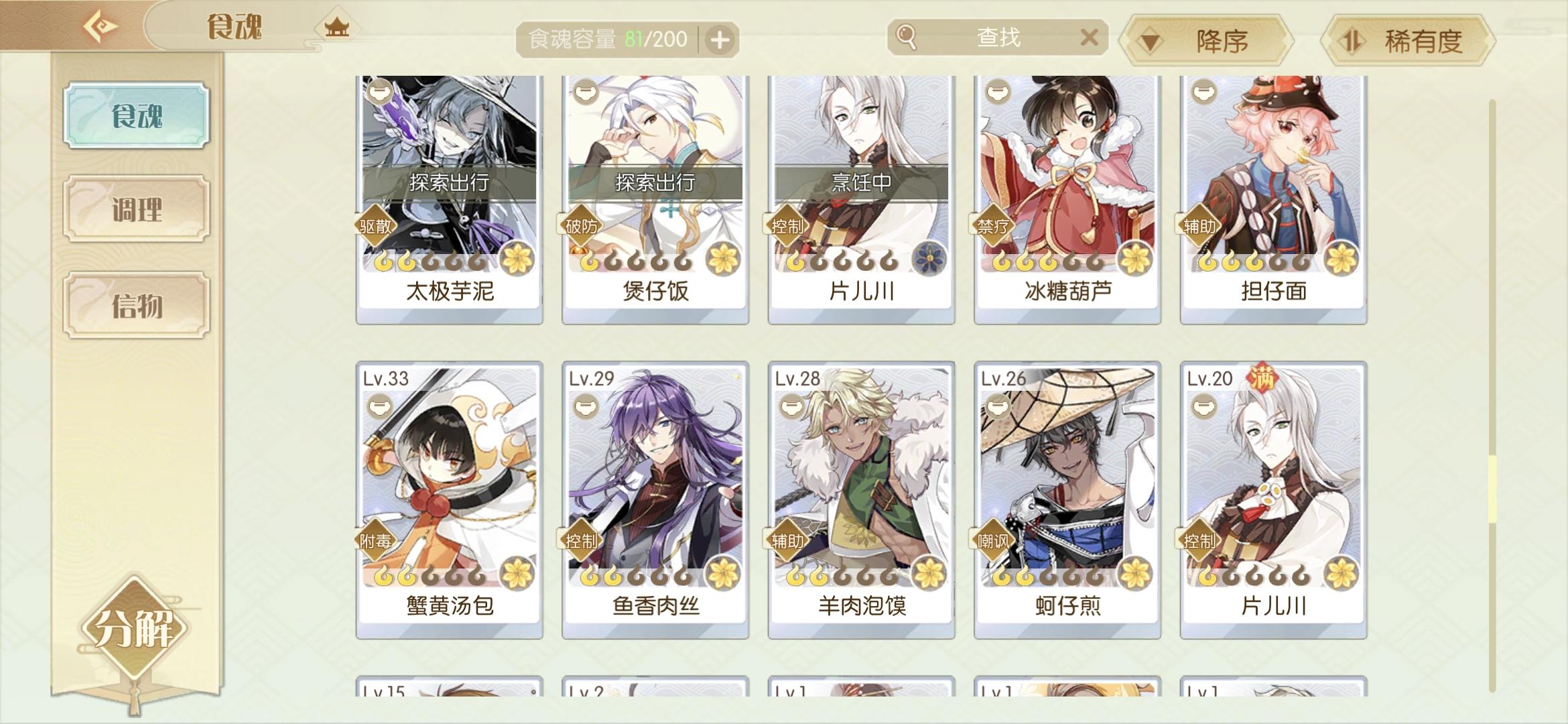Toggle bowl marker on 蚵仔煎 card
This screenshot has width=1568, height=724.
point(998,406)
